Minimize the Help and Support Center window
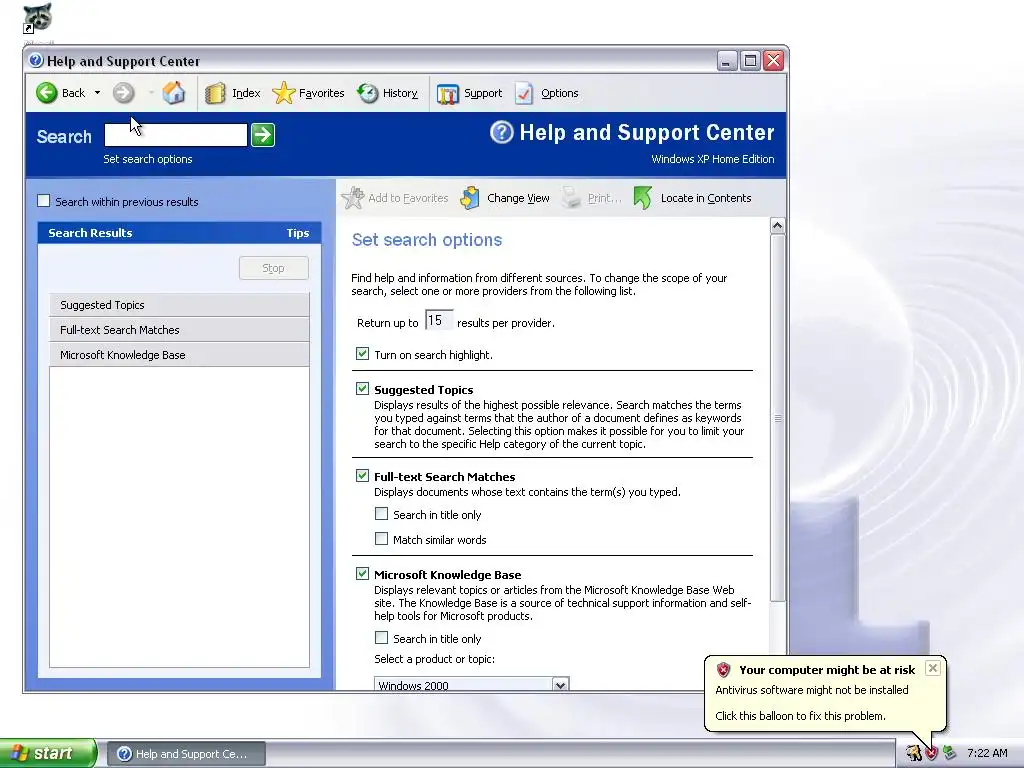This screenshot has width=1024, height=768. (727, 61)
